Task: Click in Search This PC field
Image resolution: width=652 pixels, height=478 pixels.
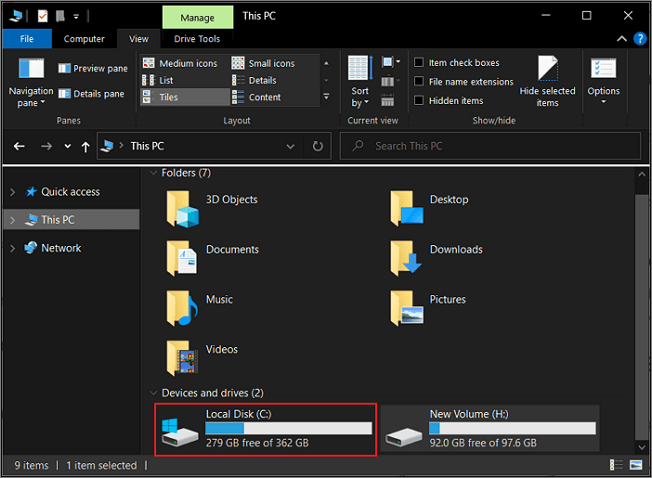Action: click(x=490, y=146)
